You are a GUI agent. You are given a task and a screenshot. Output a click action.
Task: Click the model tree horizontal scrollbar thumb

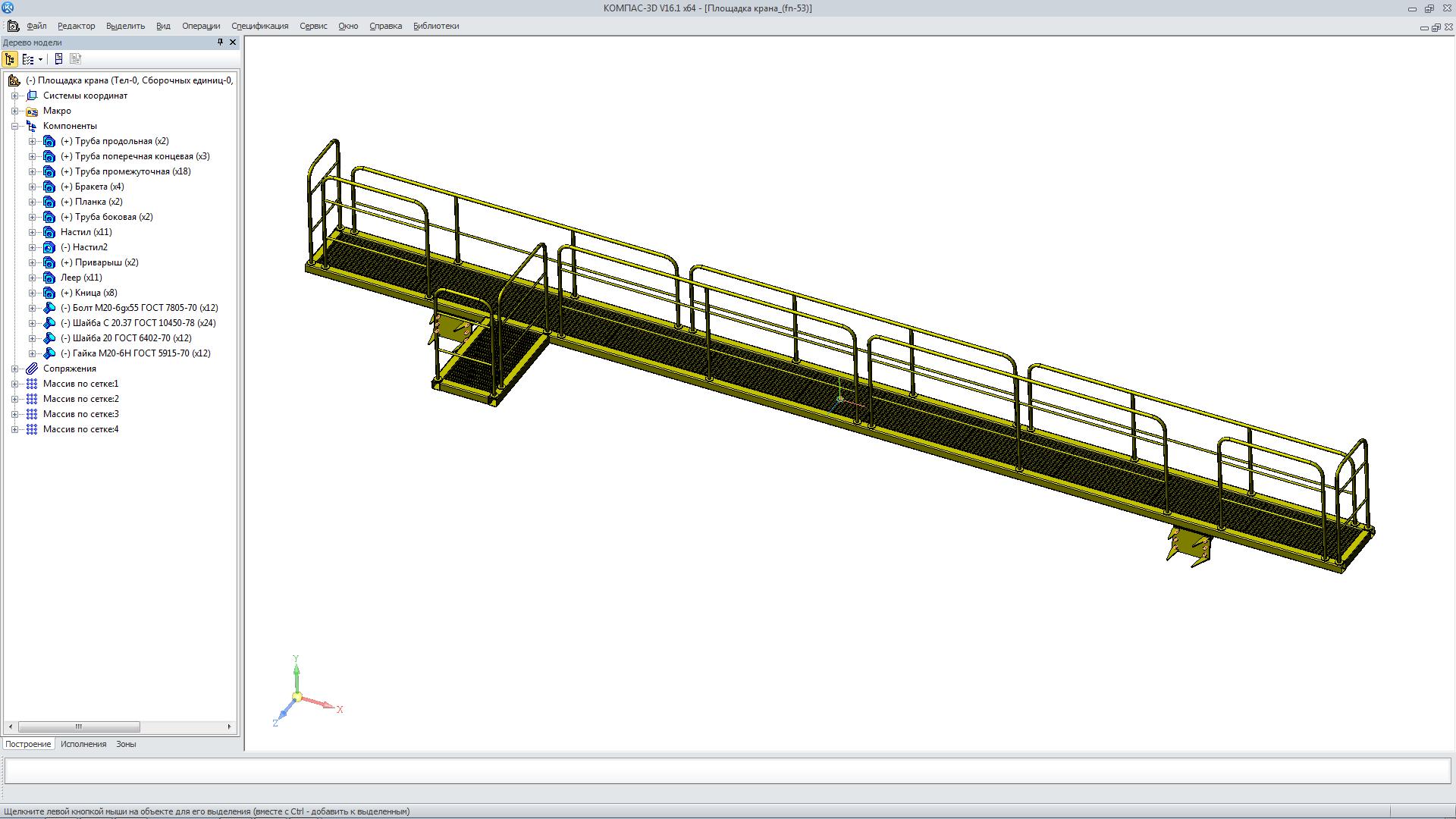coord(78,726)
